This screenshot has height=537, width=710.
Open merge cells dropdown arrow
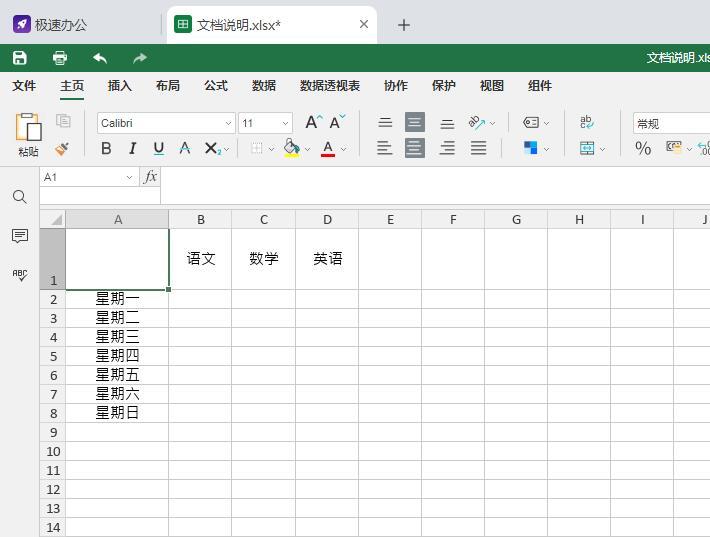pos(603,149)
